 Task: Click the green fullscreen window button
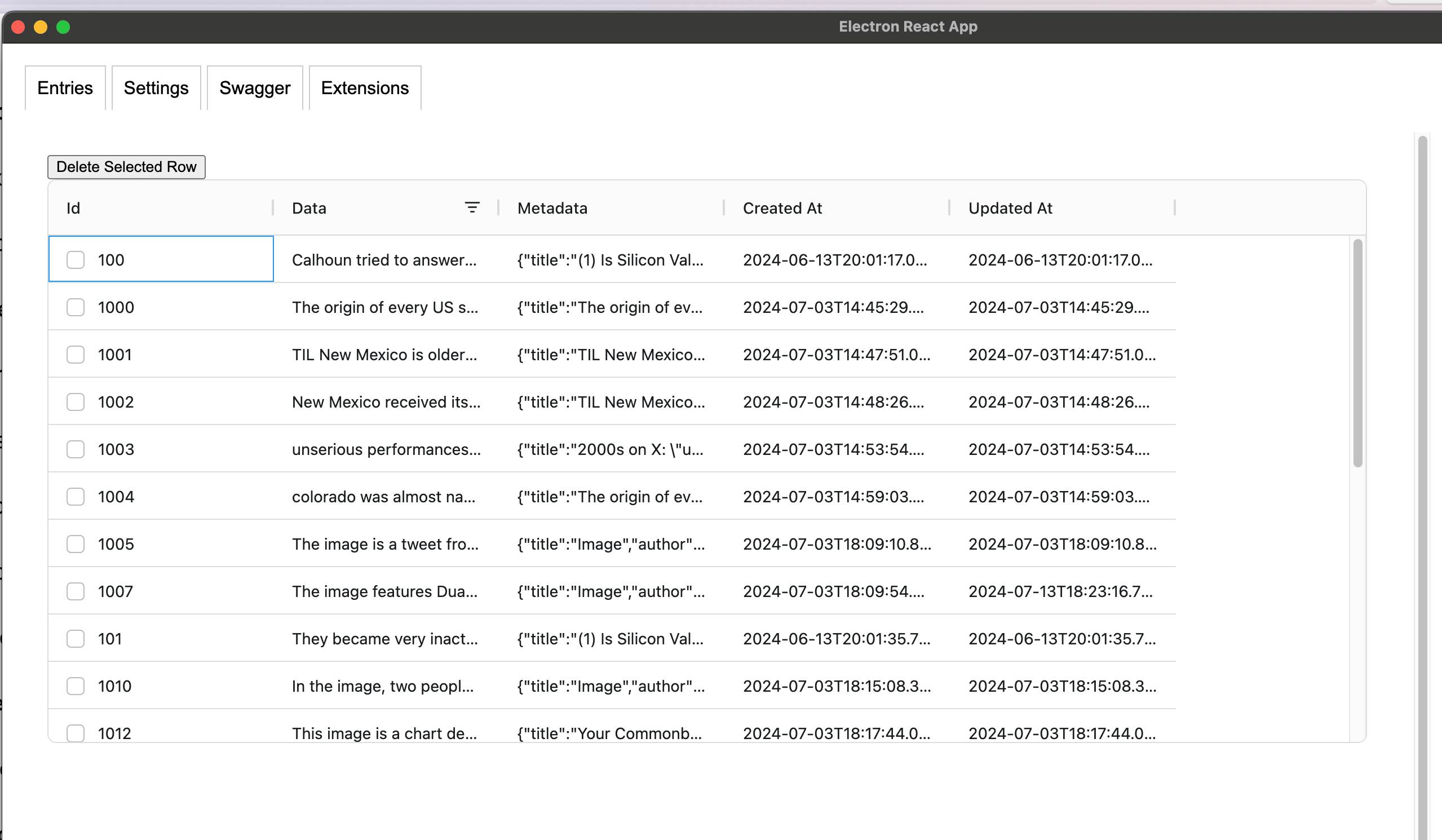click(64, 27)
